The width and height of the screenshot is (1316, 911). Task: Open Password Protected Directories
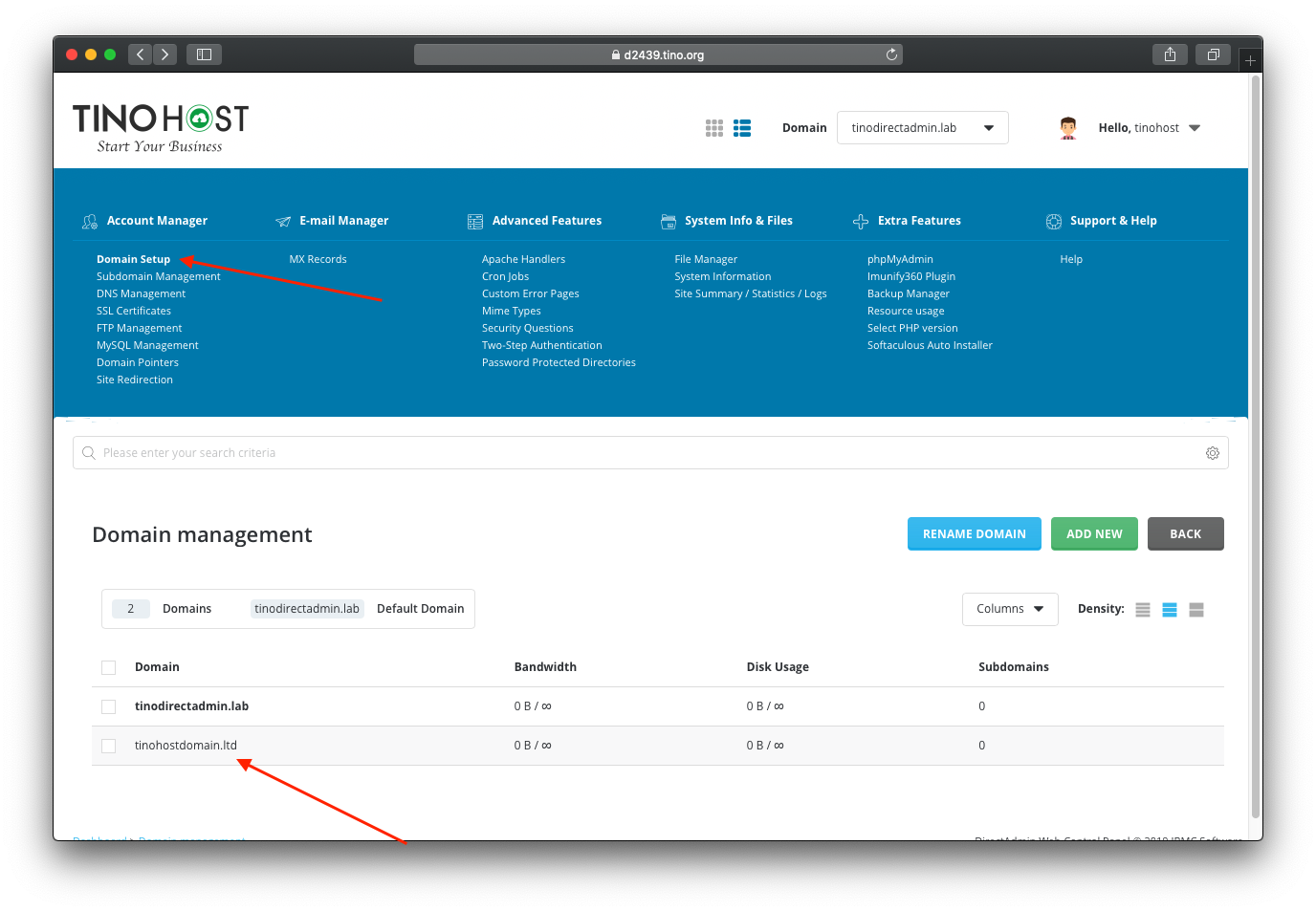point(559,362)
